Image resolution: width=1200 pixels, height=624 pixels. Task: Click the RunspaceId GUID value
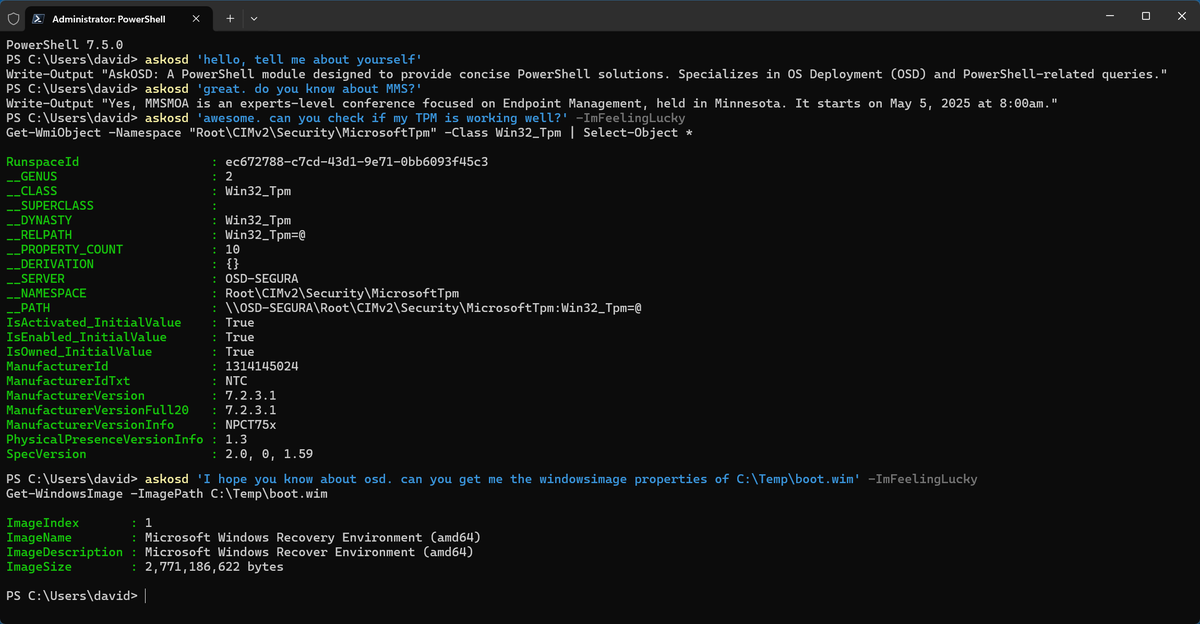tap(356, 162)
